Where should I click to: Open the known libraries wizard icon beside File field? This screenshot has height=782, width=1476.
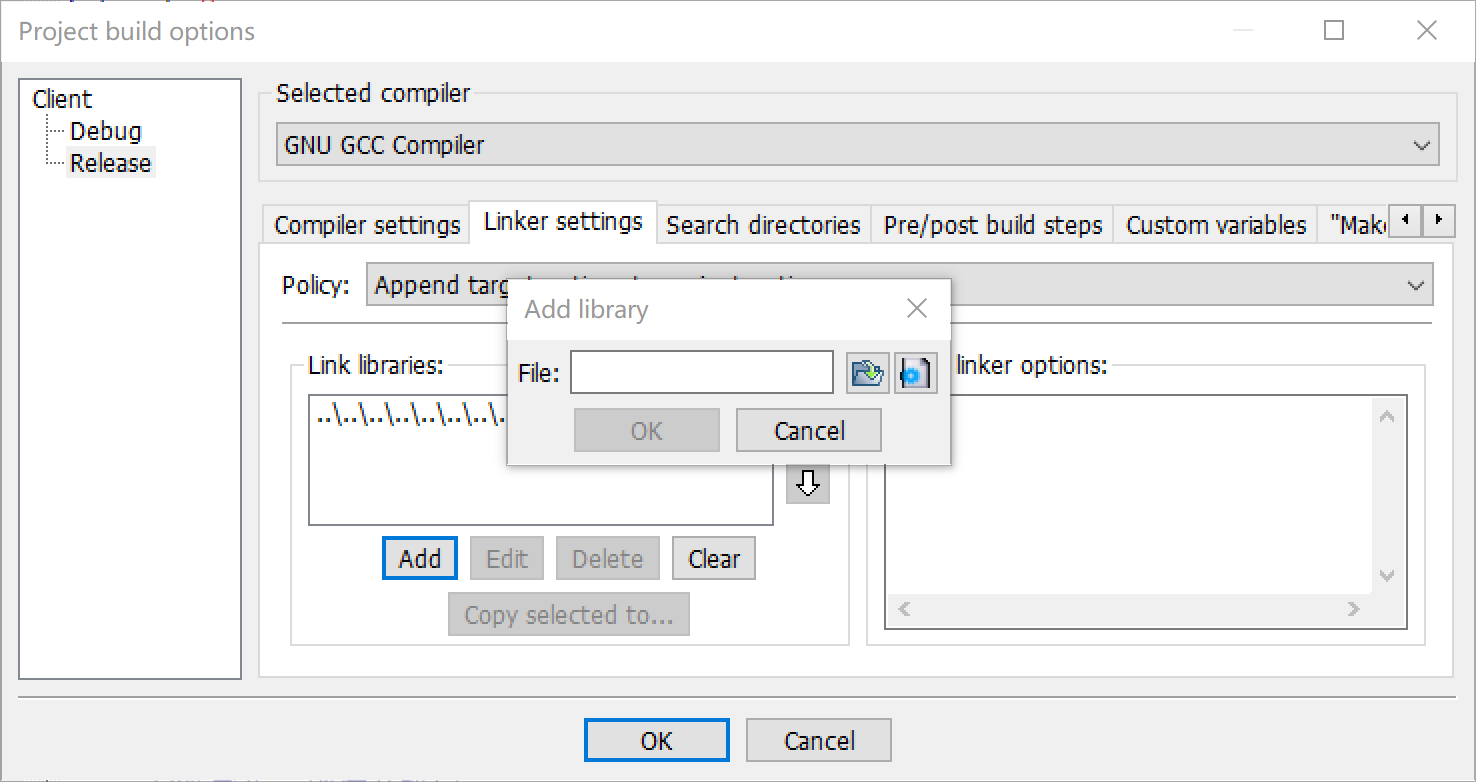tap(915, 371)
